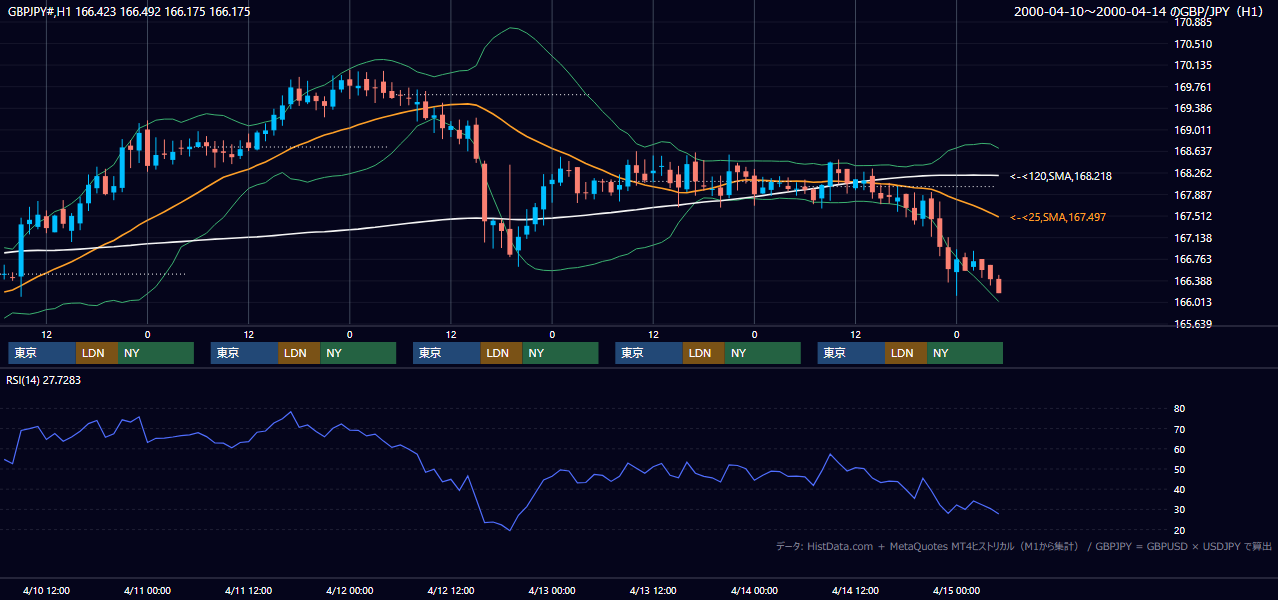Select the 120 SMA label reading 168.218

(x=1061, y=176)
